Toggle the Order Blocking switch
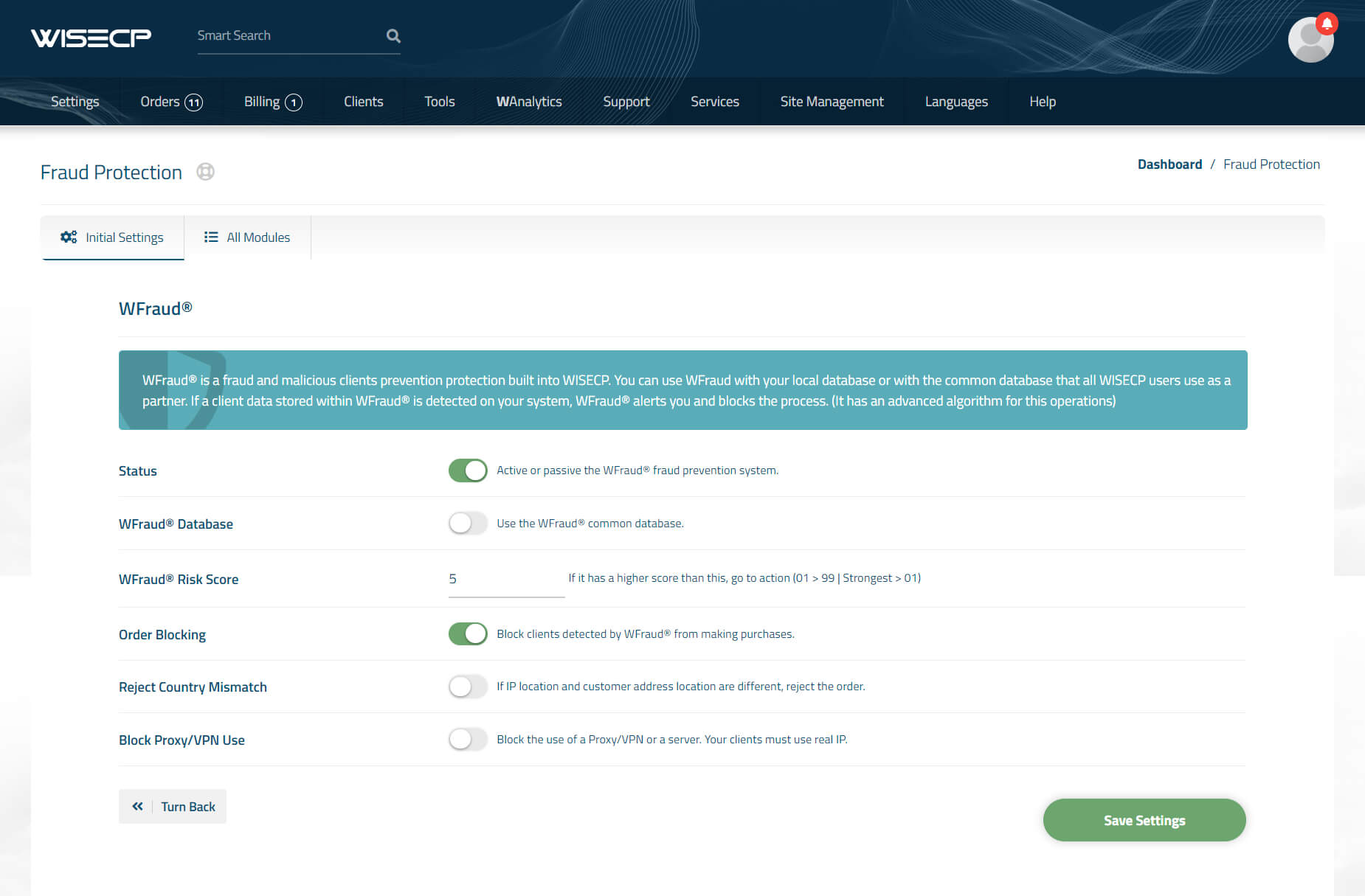 pyautogui.click(x=468, y=634)
